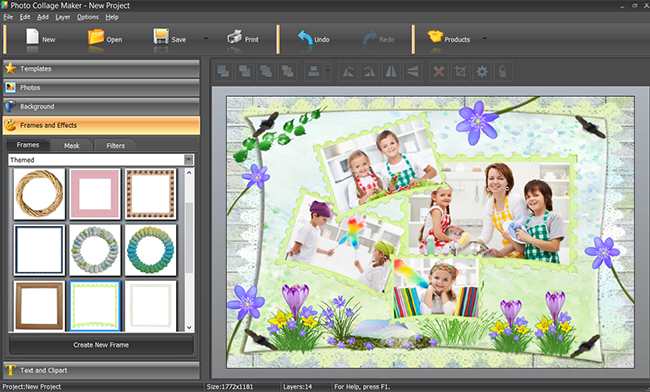This screenshot has width=650, height=392.
Task: Click the bring forward layer icon
Action: 245,72
